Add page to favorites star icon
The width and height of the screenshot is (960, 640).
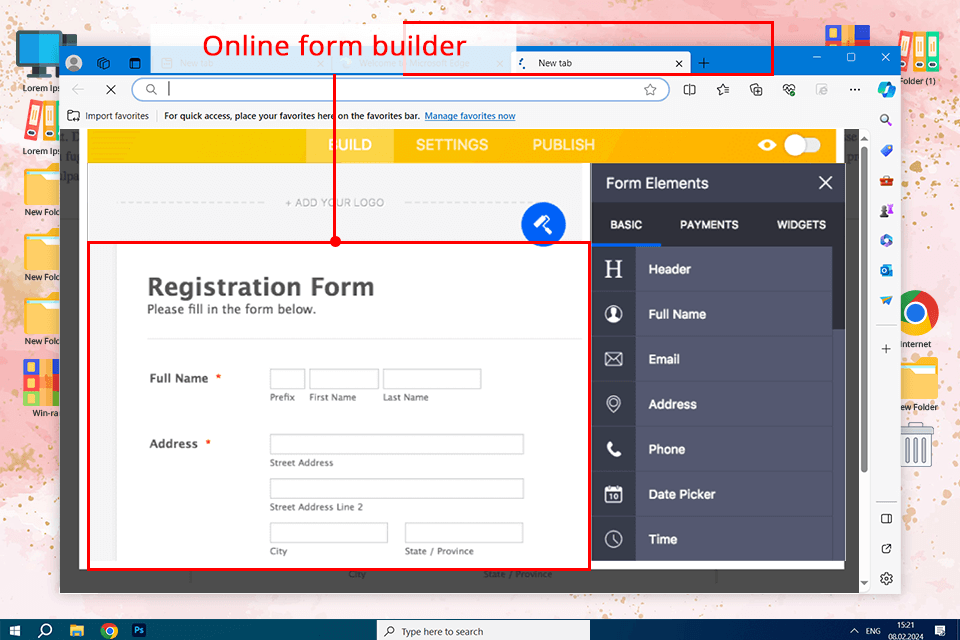tap(650, 90)
